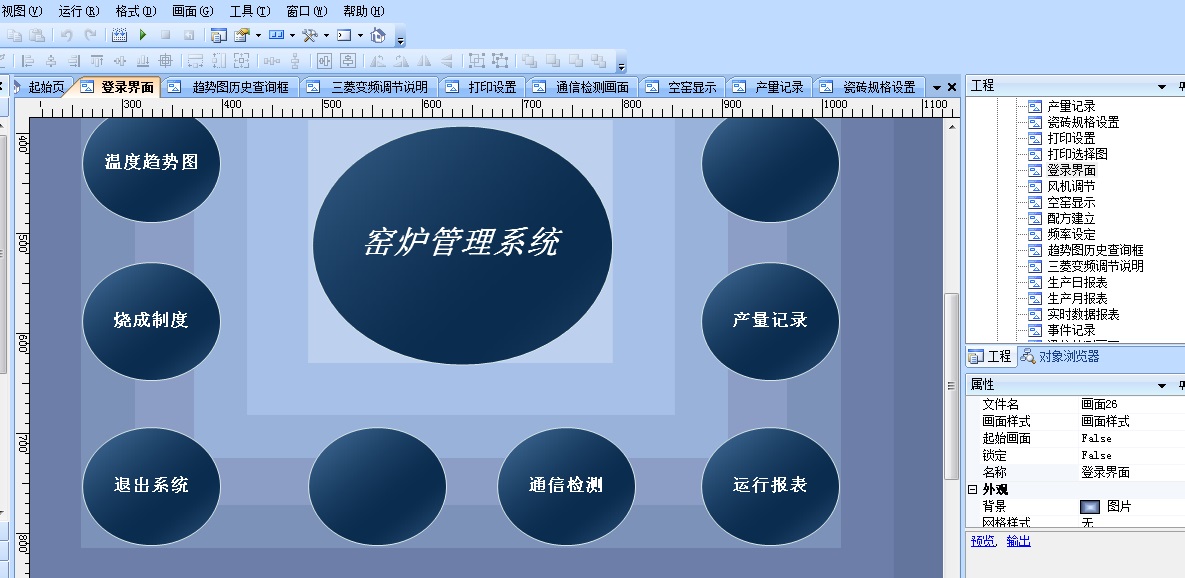
Task: Select the 起始画面 False property value
Action: tap(1096, 439)
